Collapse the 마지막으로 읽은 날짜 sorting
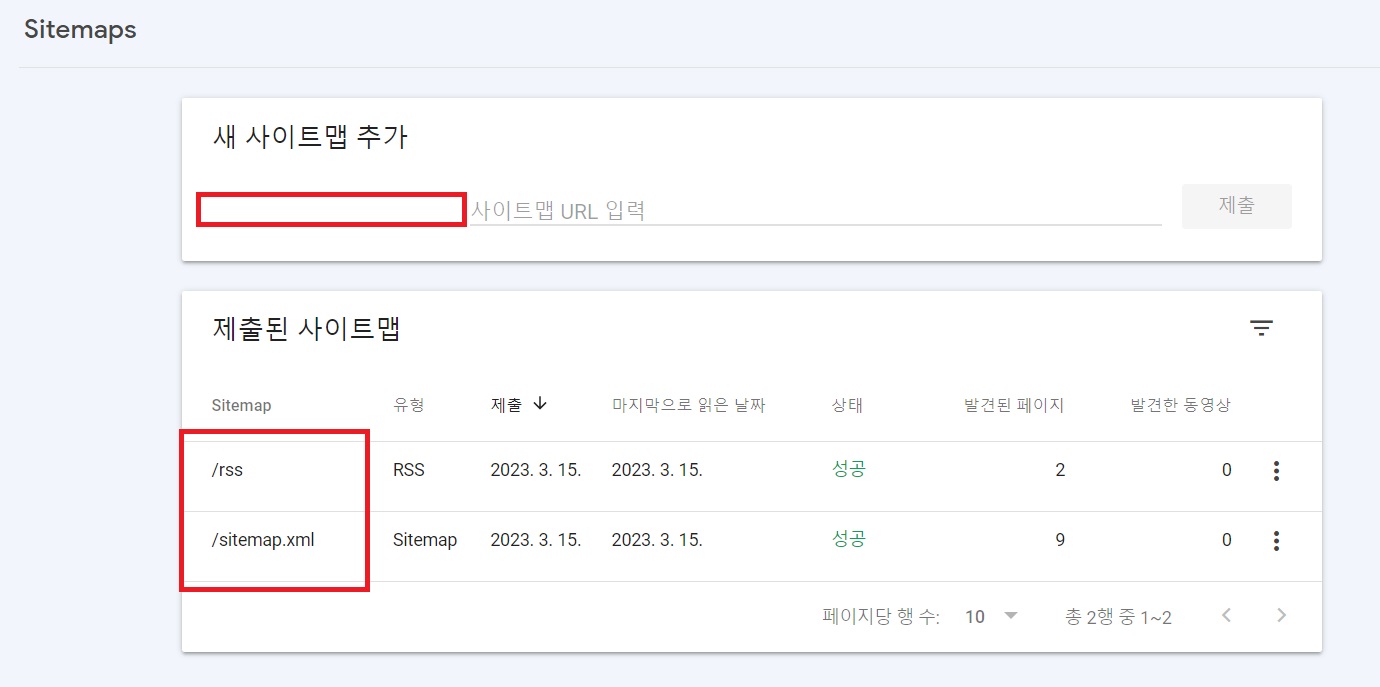Viewport: 1380px width, 687px height. [690, 404]
